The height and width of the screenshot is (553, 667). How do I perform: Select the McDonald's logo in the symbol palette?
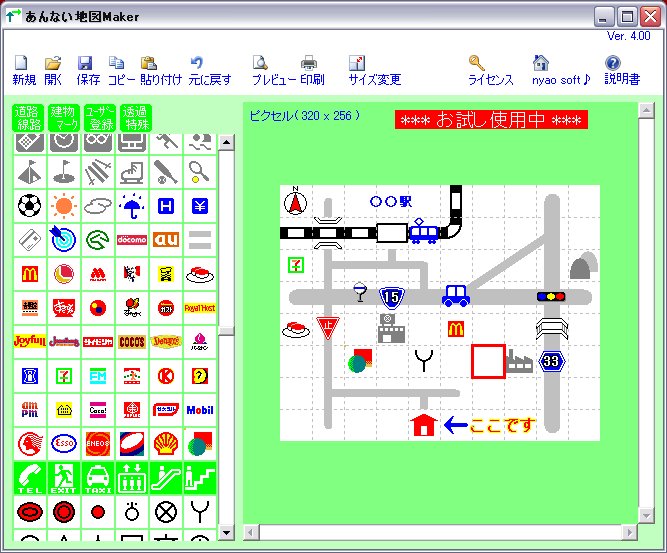pos(30,272)
